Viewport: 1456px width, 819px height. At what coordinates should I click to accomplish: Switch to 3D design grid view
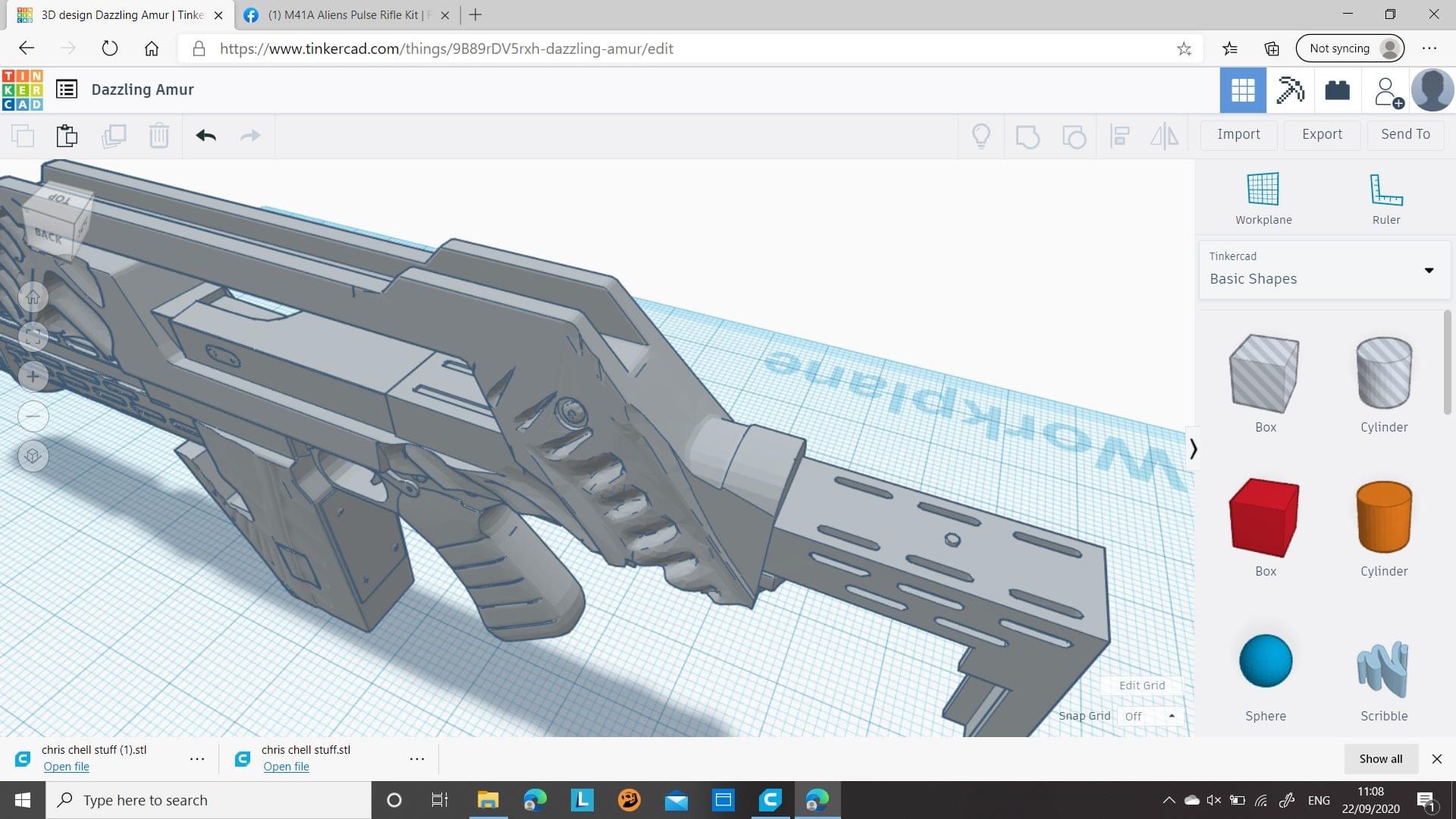click(x=1243, y=90)
